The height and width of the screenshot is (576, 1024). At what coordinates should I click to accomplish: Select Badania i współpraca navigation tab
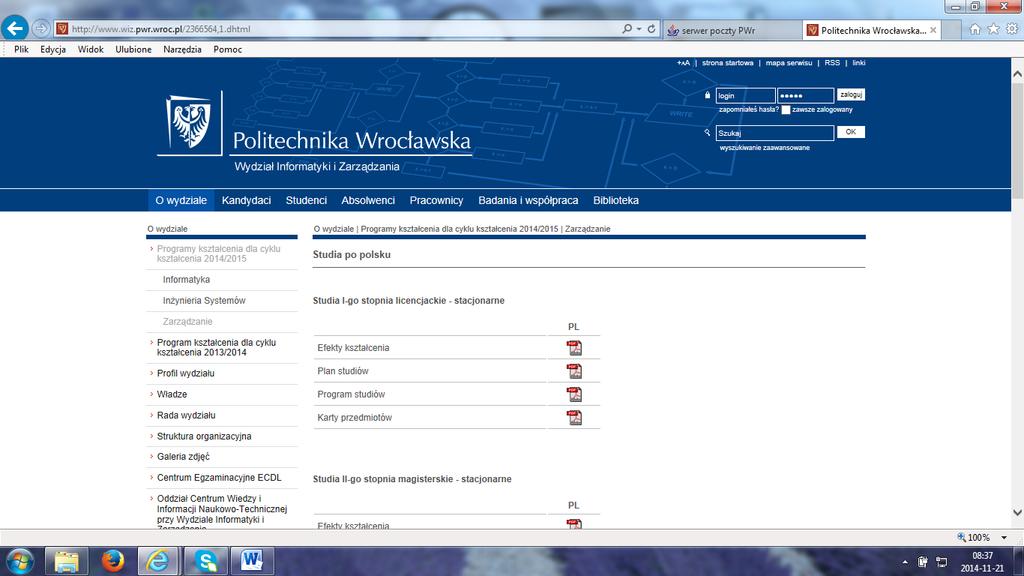coord(528,200)
